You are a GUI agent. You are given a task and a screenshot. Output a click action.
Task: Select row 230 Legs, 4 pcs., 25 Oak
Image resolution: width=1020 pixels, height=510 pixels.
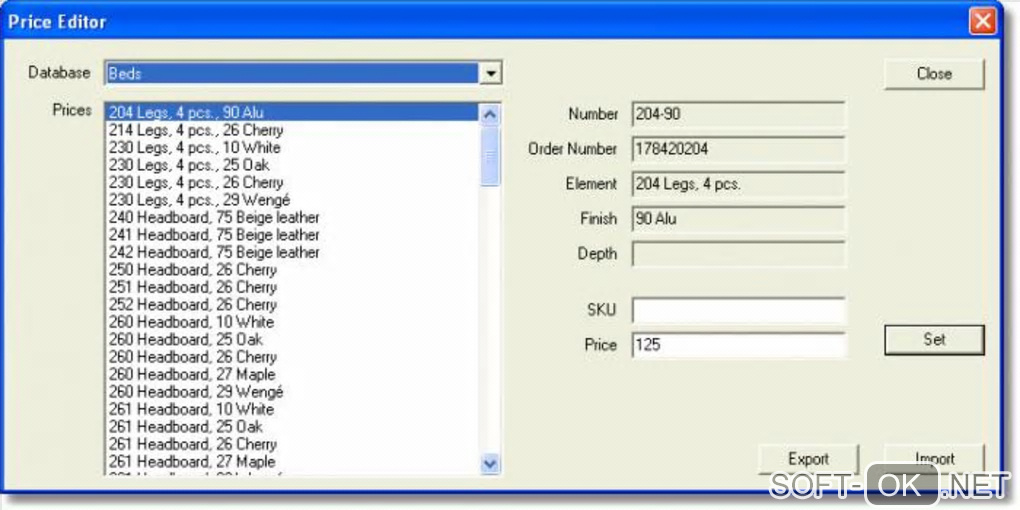(293, 165)
